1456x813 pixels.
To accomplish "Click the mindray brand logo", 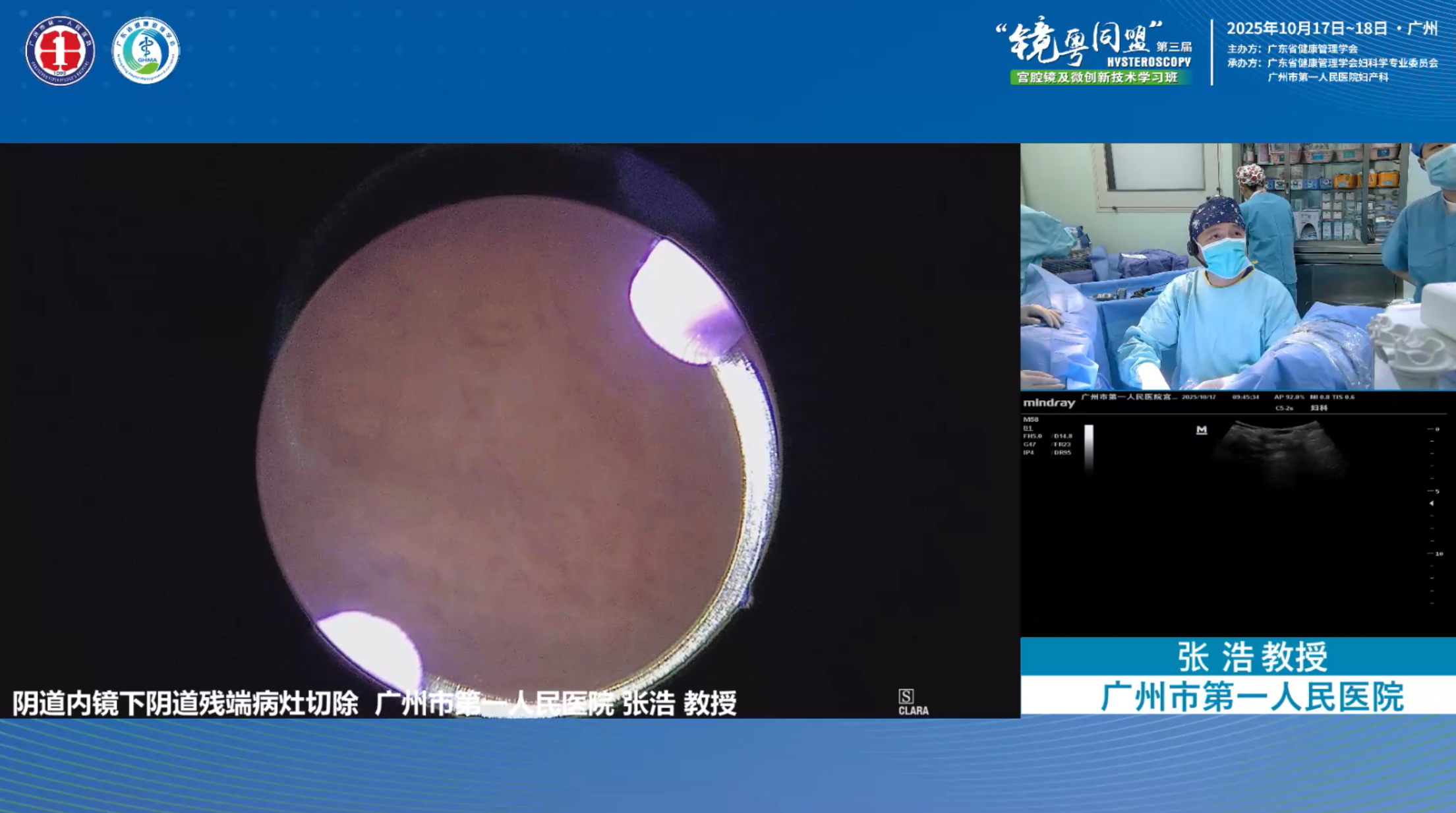I will 1049,402.
